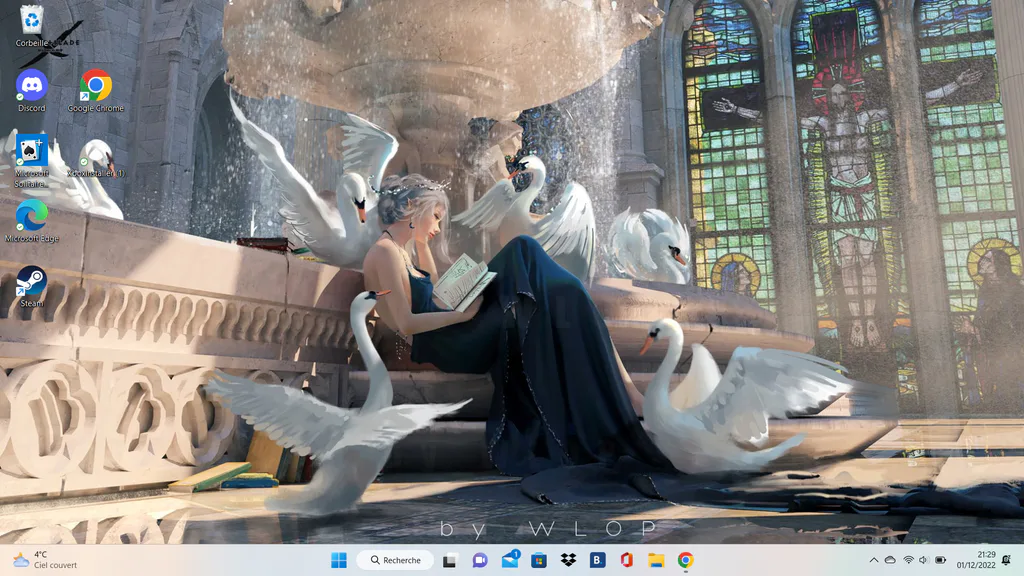
Task: Open the Mail app with unread badge
Action: [510, 560]
